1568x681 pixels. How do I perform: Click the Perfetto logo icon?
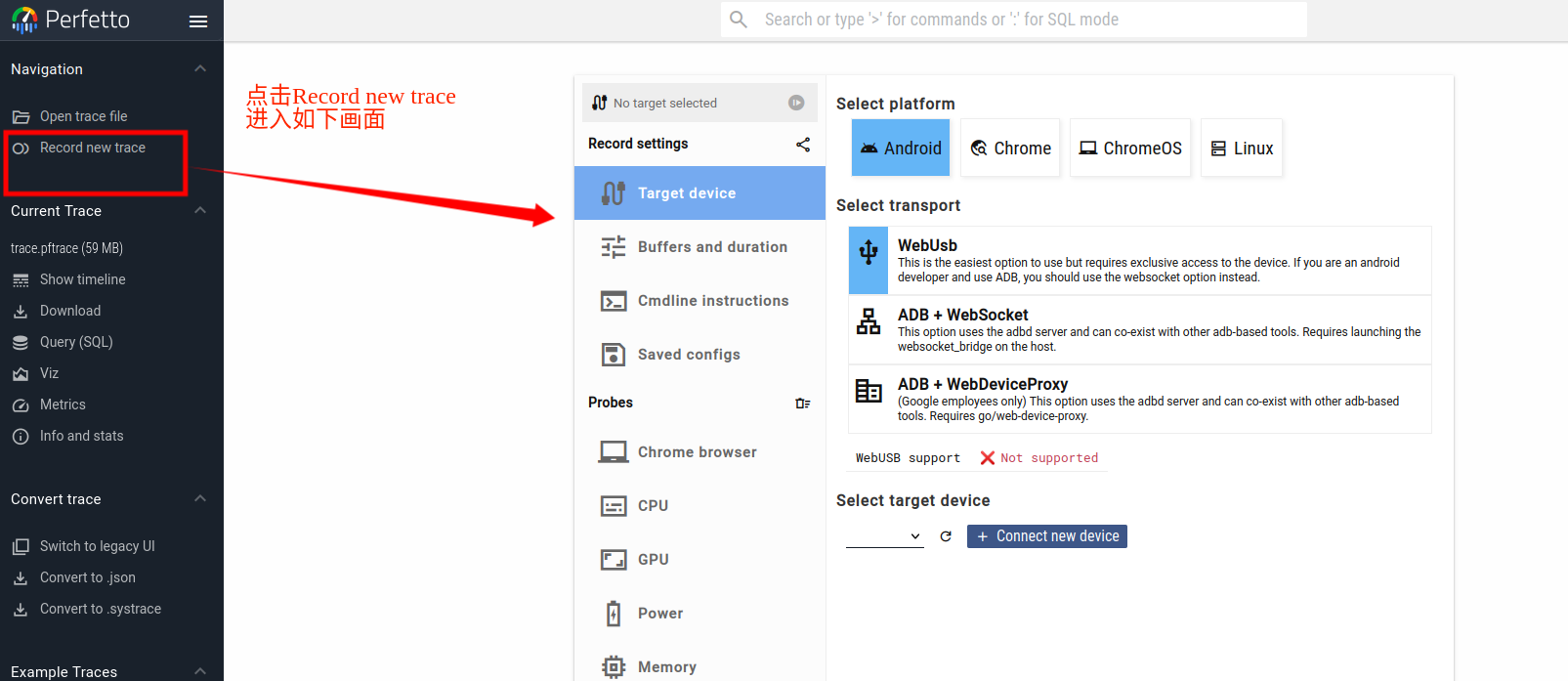pos(24,20)
